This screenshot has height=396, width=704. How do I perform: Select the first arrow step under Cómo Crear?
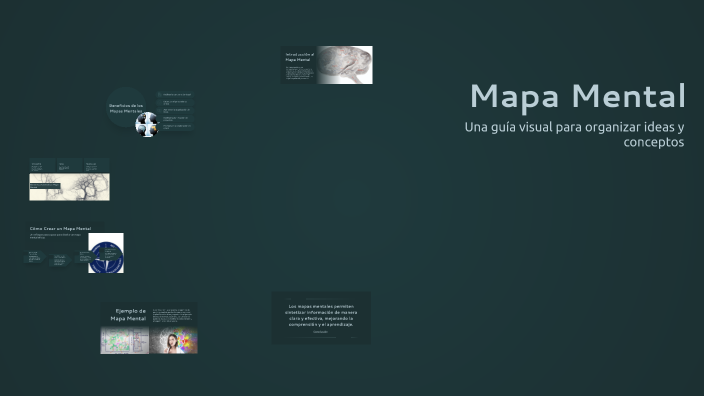click(35, 256)
